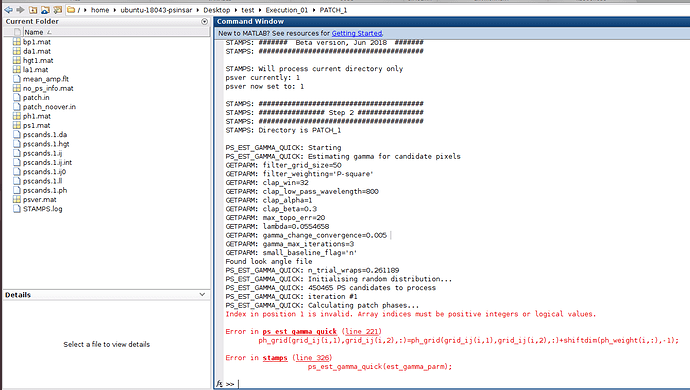Collapse the Details panel chevron
The width and height of the screenshot is (690, 390).
tap(202, 294)
